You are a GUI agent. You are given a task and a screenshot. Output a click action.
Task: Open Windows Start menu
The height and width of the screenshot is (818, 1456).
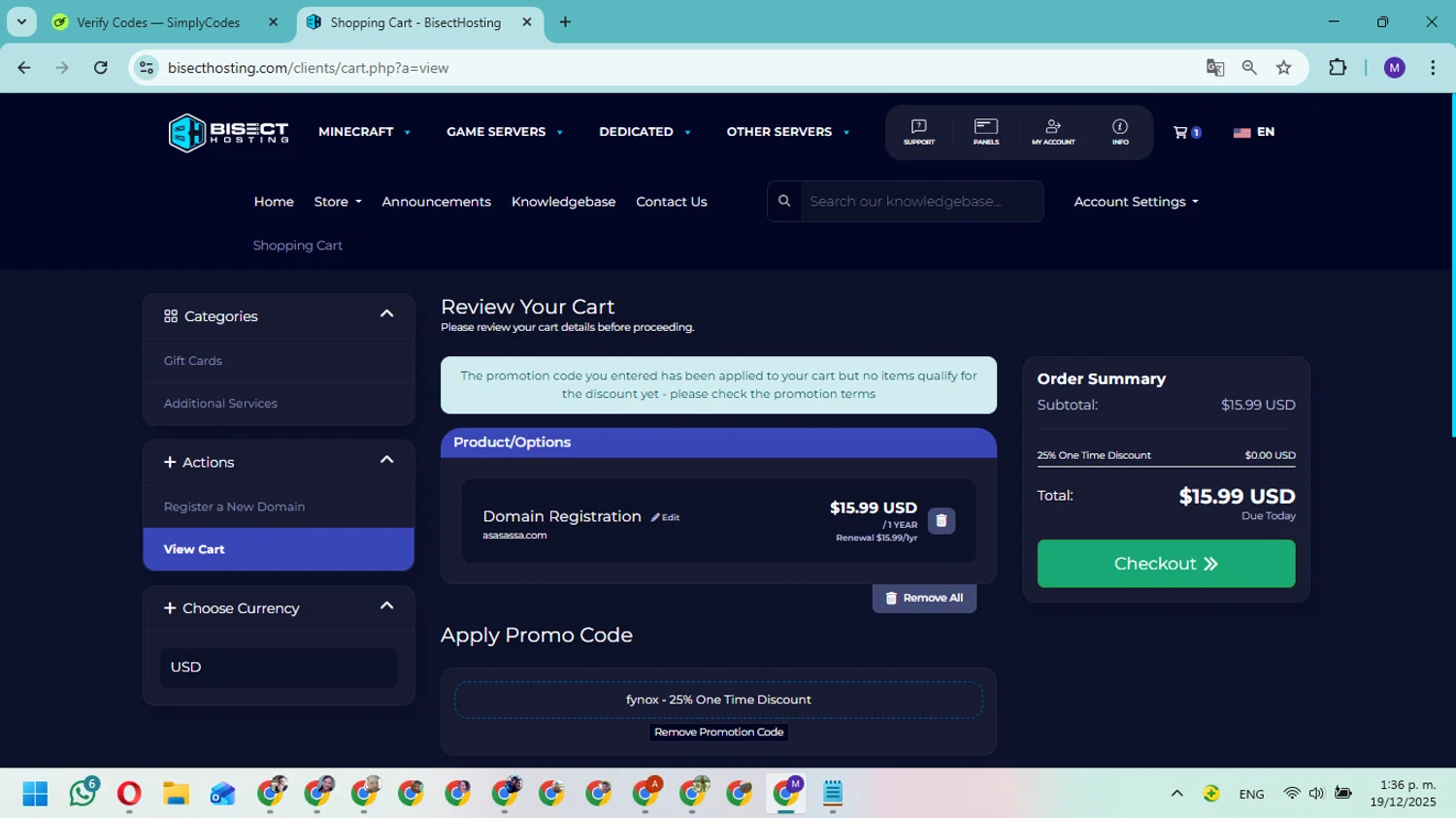(x=35, y=794)
